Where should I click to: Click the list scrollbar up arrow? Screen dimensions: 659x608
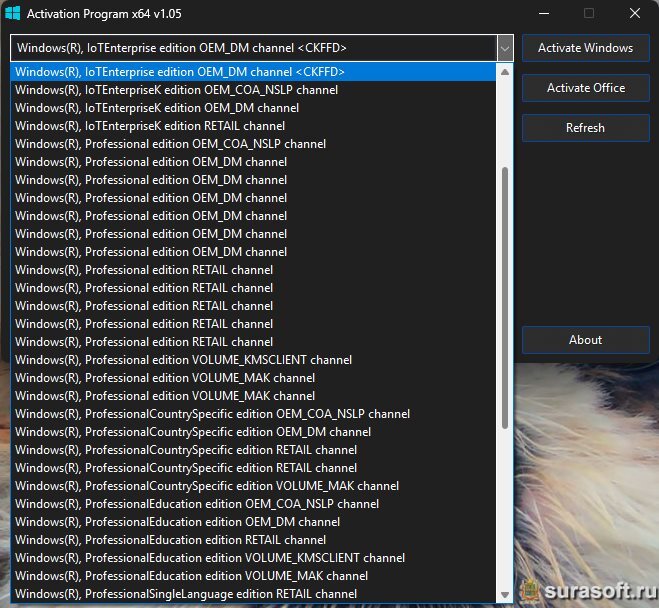(505, 72)
